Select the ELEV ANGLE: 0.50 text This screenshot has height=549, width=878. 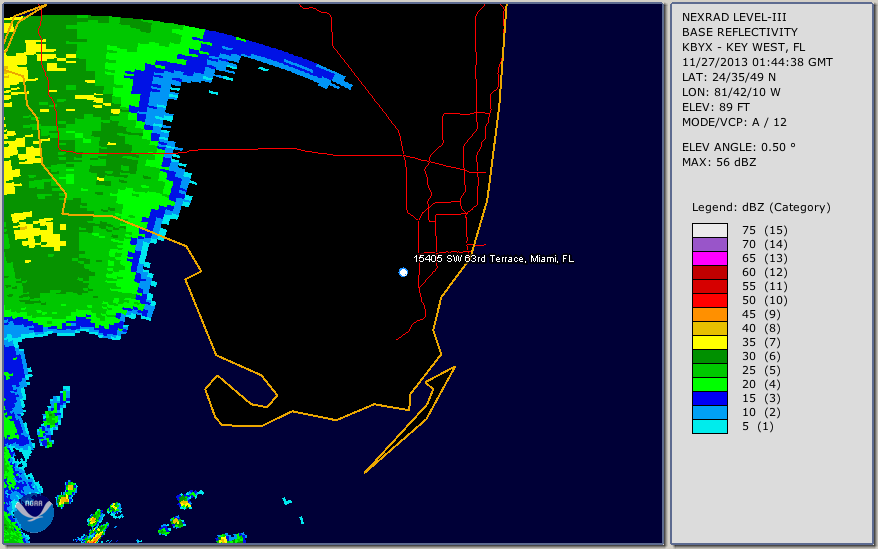click(739, 147)
